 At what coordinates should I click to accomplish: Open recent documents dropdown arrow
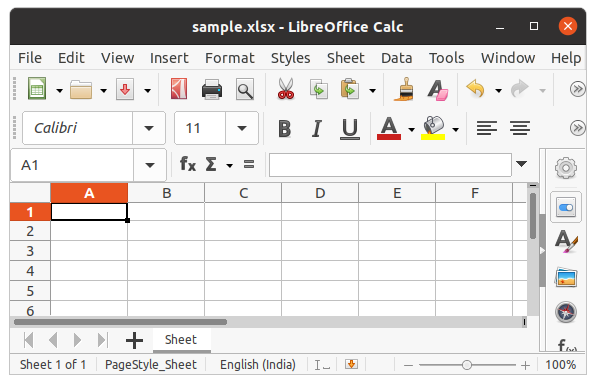(x=103, y=90)
